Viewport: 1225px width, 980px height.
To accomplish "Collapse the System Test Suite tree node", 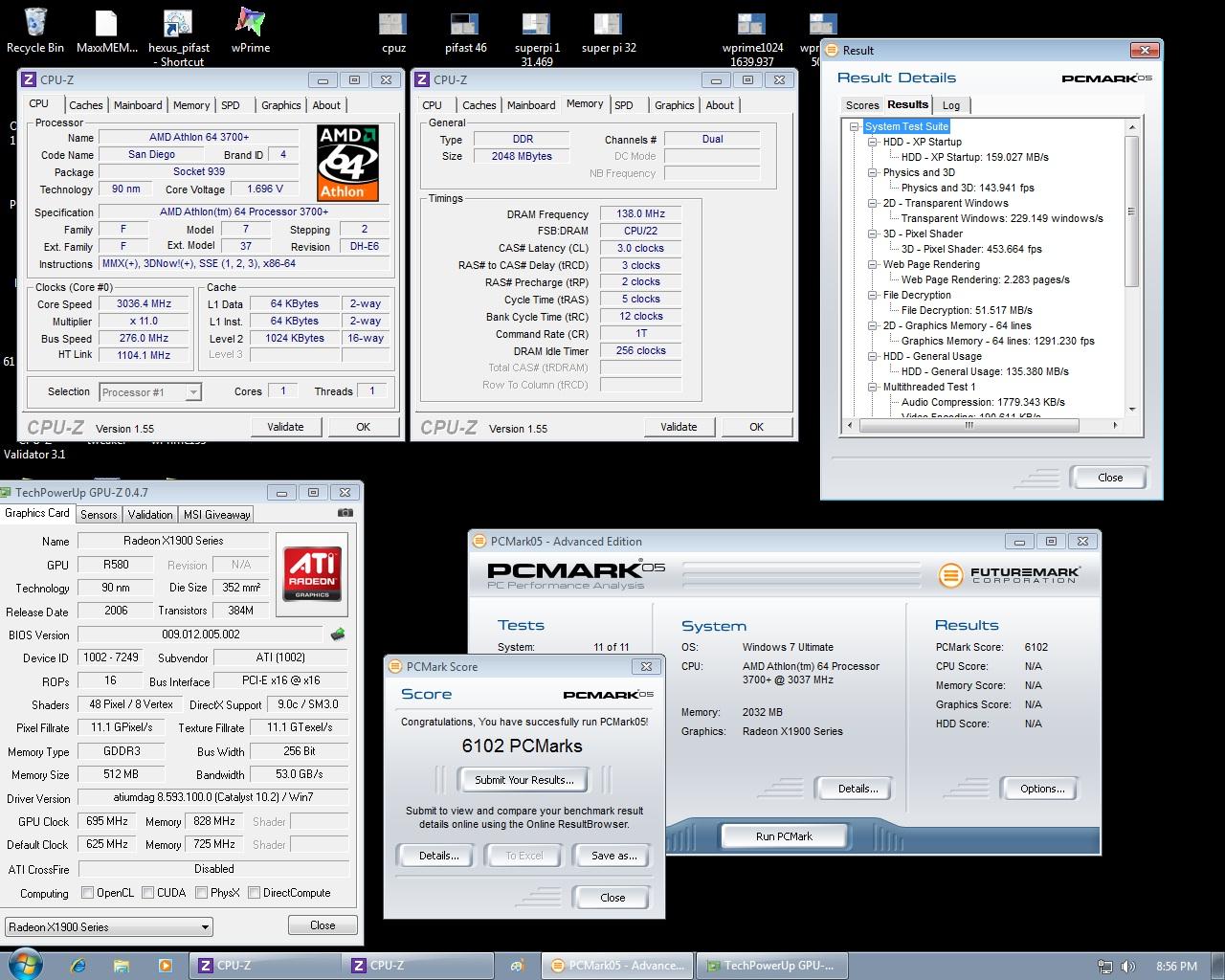I will (x=855, y=126).
